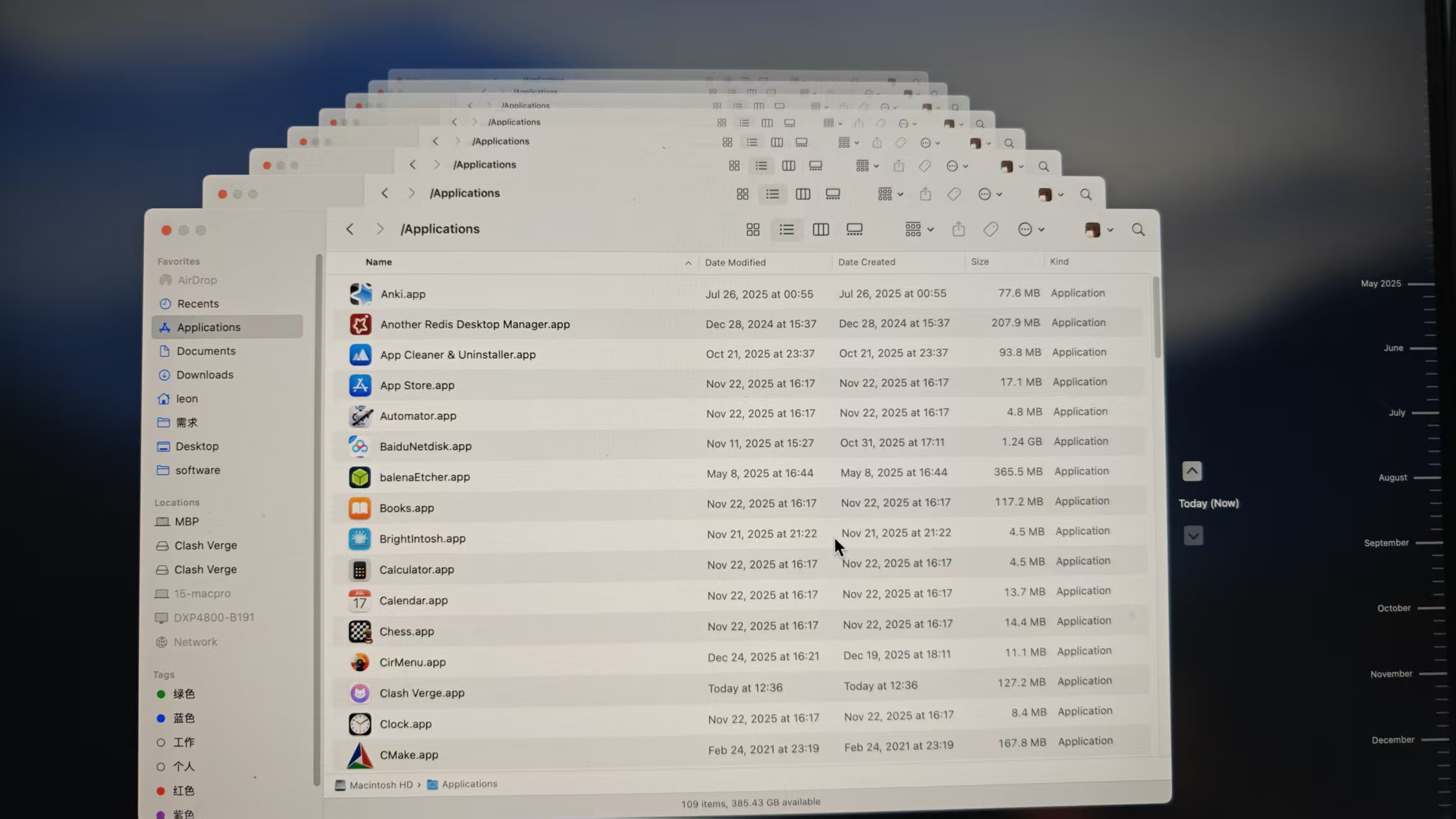
Task: Click the Share toolbar icon
Action: tap(958, 229)
